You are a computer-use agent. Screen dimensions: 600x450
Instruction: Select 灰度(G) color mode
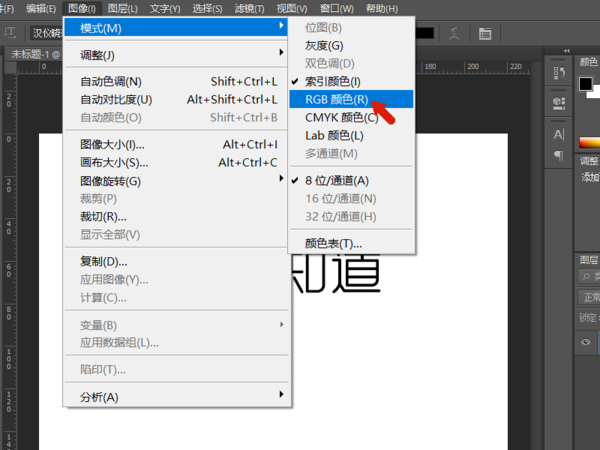click(351, 46)
